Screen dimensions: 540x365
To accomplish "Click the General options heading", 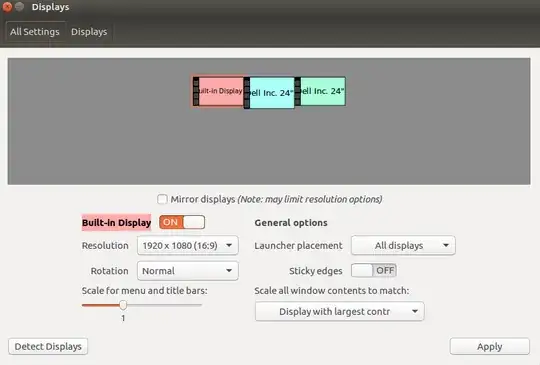I will tap(291, 223).
